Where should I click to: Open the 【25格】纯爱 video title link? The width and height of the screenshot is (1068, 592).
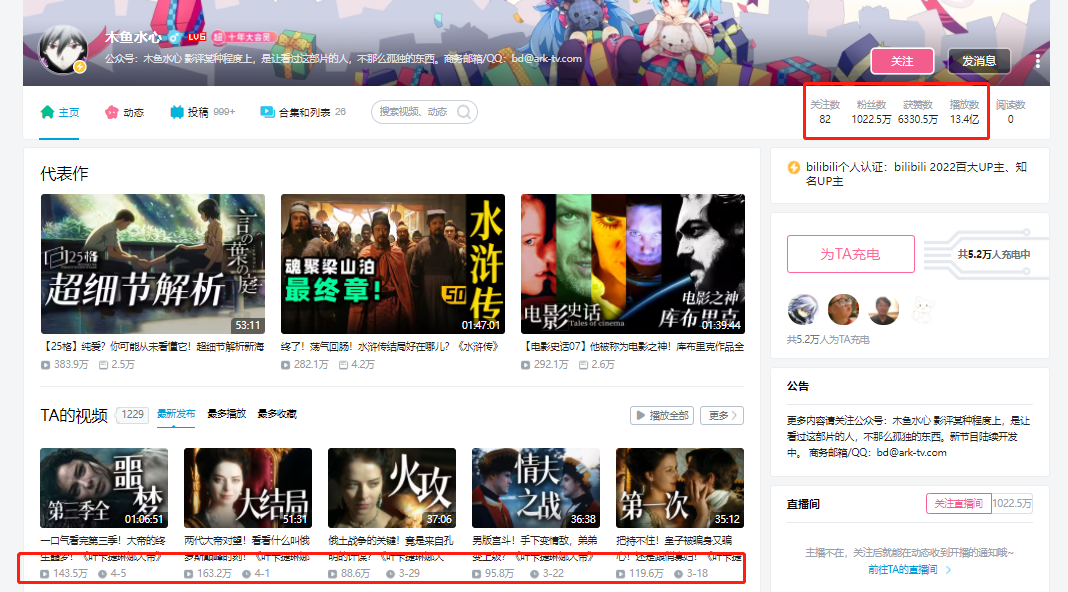tap(153, 347)
